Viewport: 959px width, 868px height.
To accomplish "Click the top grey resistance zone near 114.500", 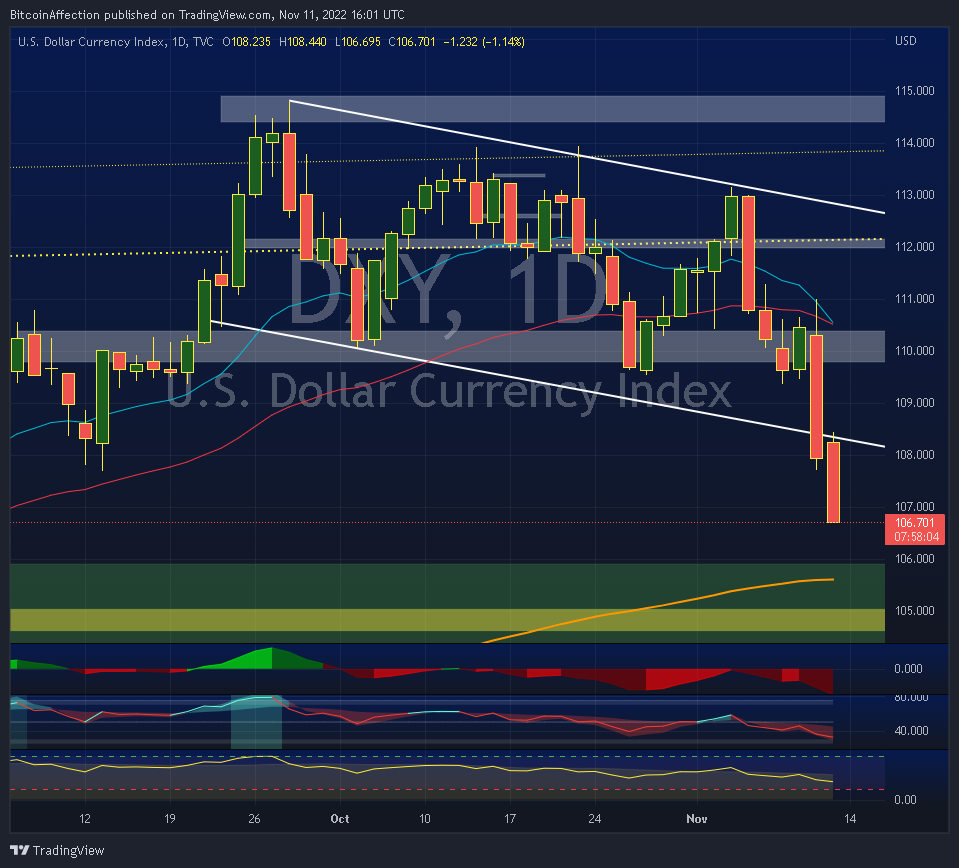I will click(552, 109).
